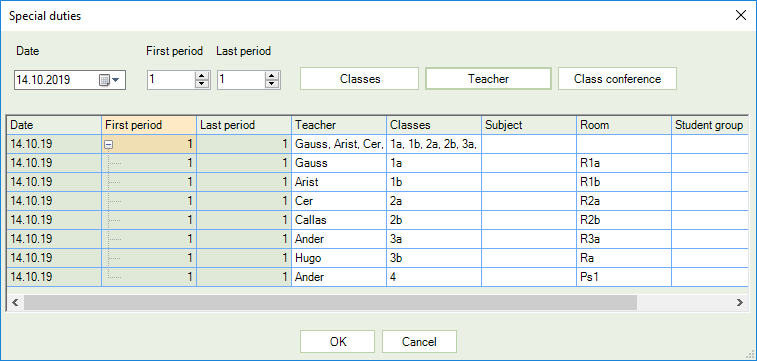Confirm with the OK button

(337, 342)
